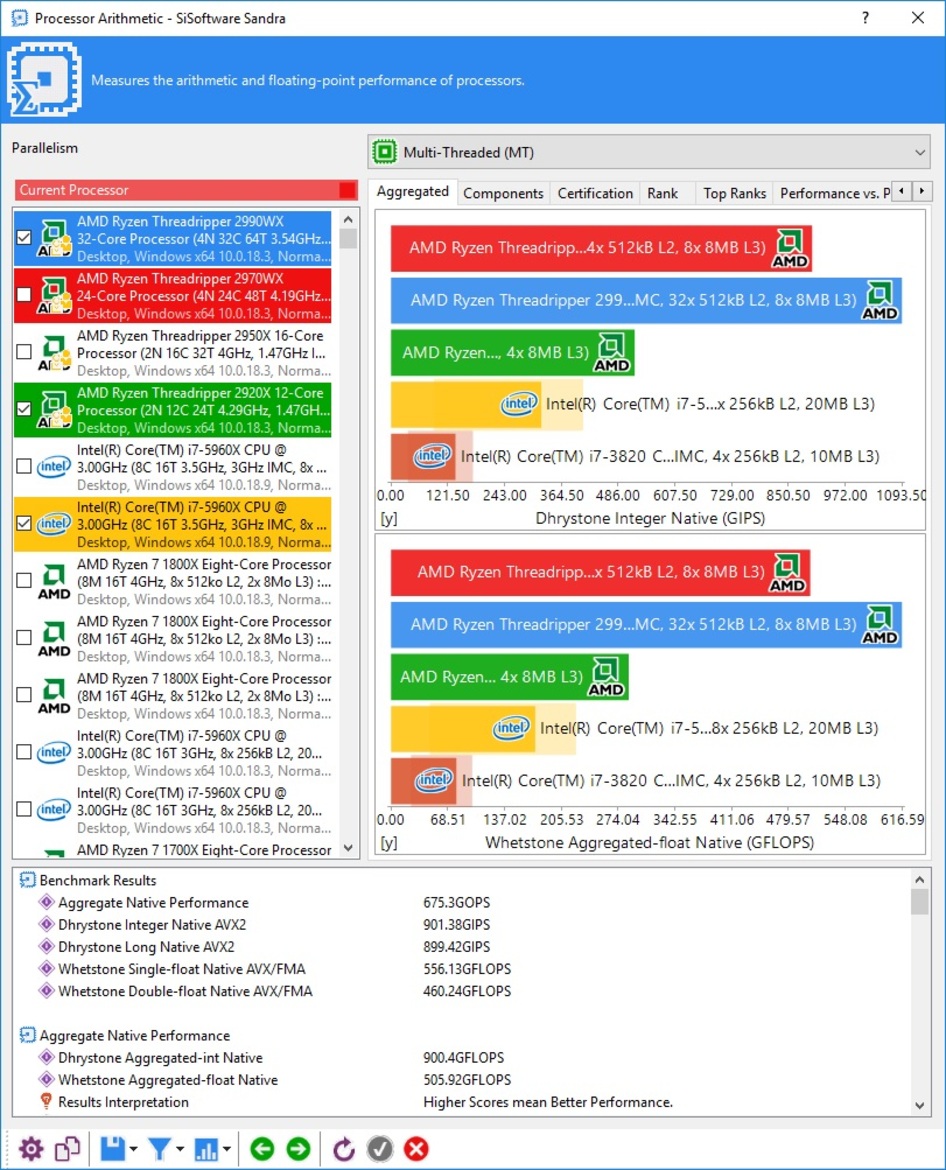Viewport: 946px width, 1170px height.
Task: Check the Threadripper 2970WX checkbox
Action: pyautogui.click(x=24, y=295)
